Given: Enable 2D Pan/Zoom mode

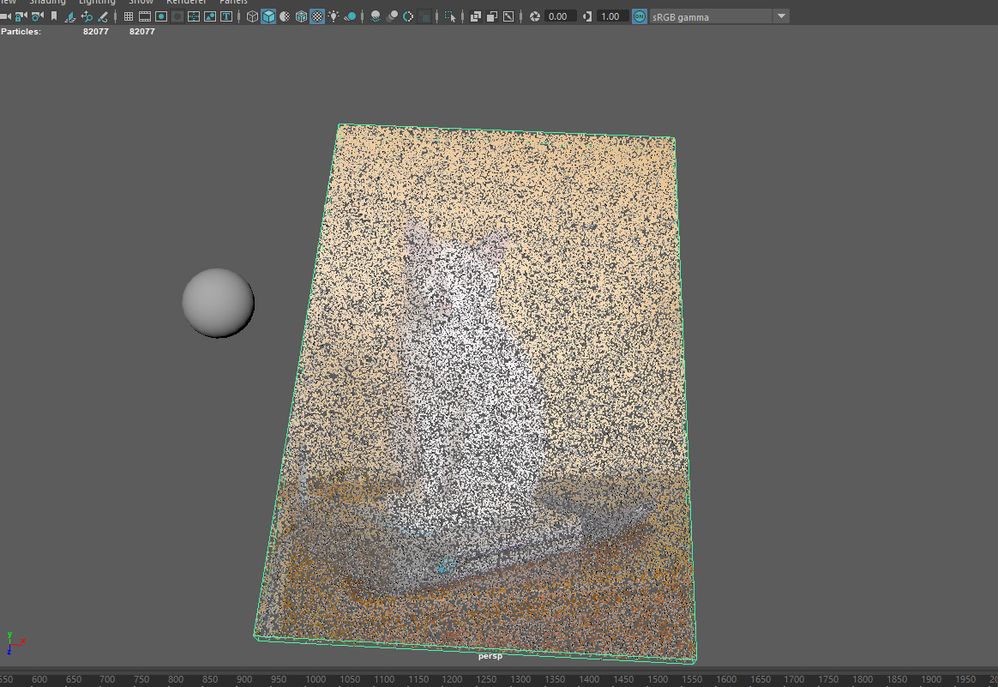Looking at the screenshot, I should click(89, 16).
